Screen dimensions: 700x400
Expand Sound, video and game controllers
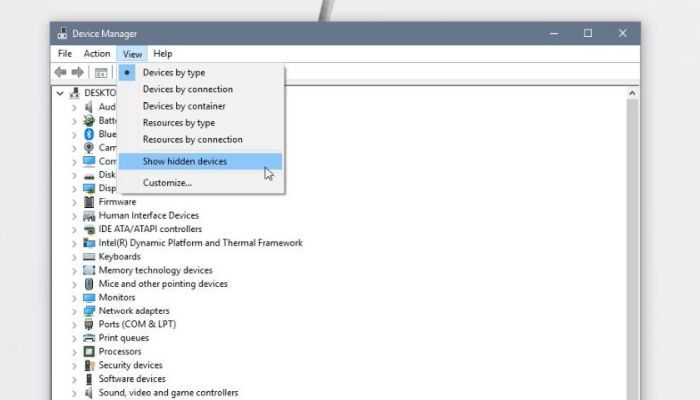click(74, 393)
